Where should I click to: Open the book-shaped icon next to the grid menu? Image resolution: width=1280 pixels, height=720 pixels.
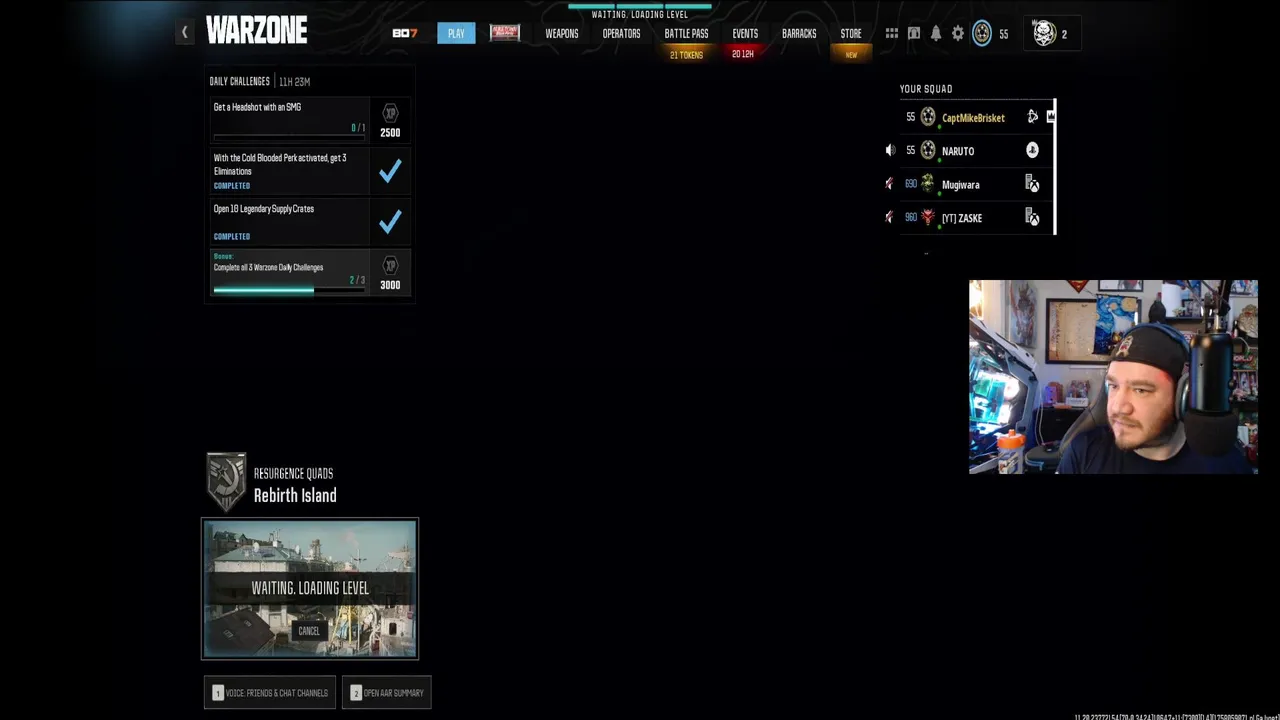[914, 33]
